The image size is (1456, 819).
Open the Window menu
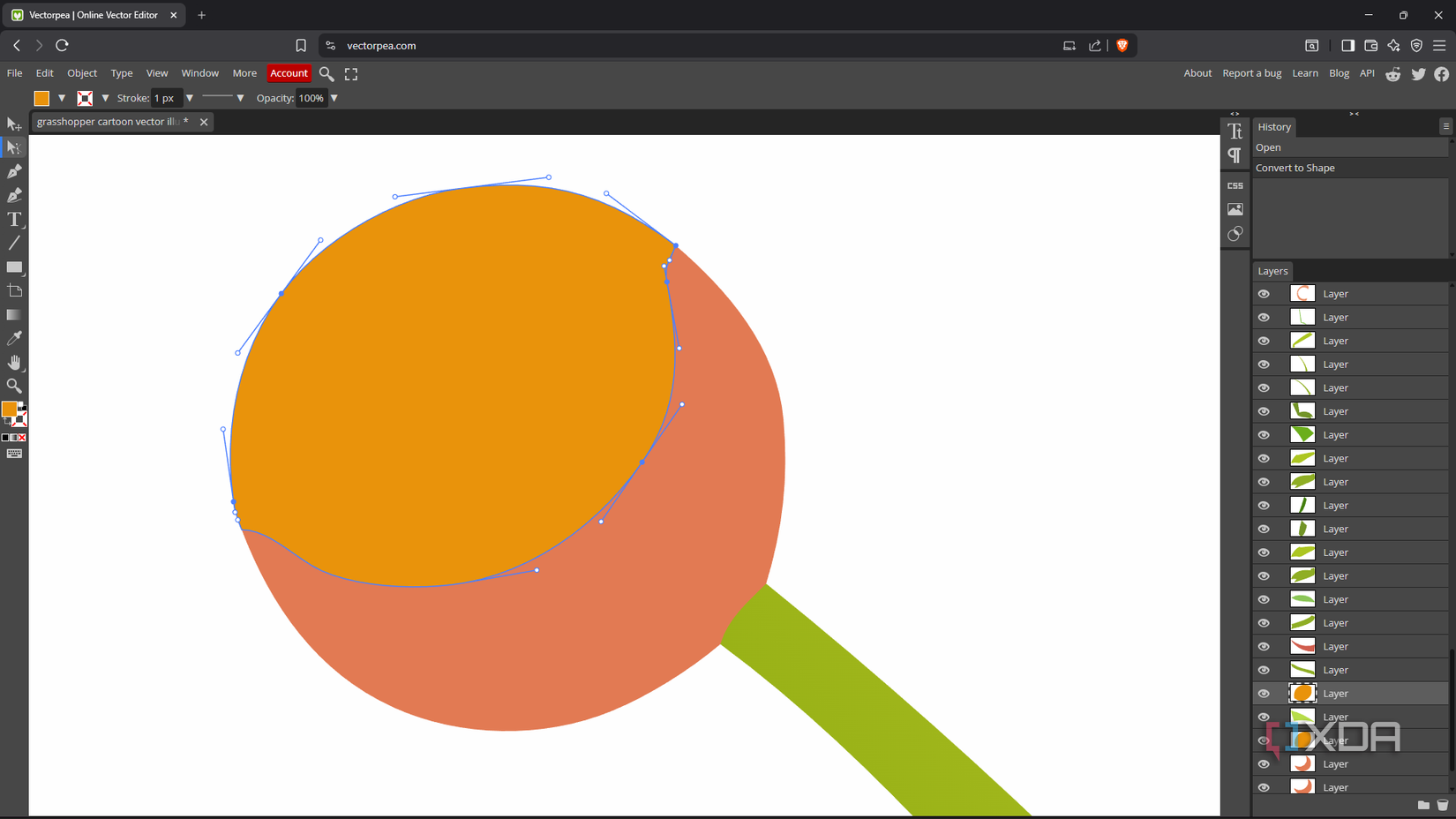tap(200, 73)
